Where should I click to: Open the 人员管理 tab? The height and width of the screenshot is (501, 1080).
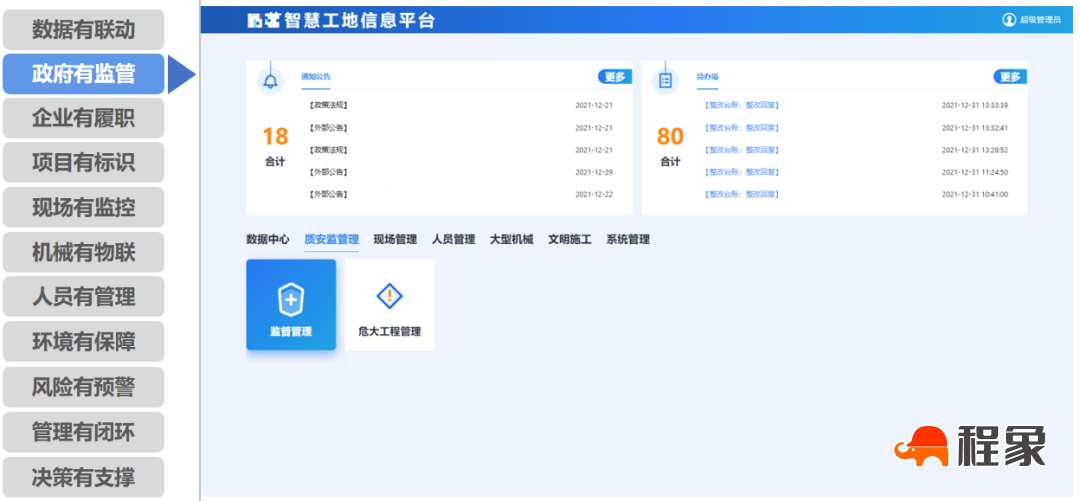pos(453,240)
